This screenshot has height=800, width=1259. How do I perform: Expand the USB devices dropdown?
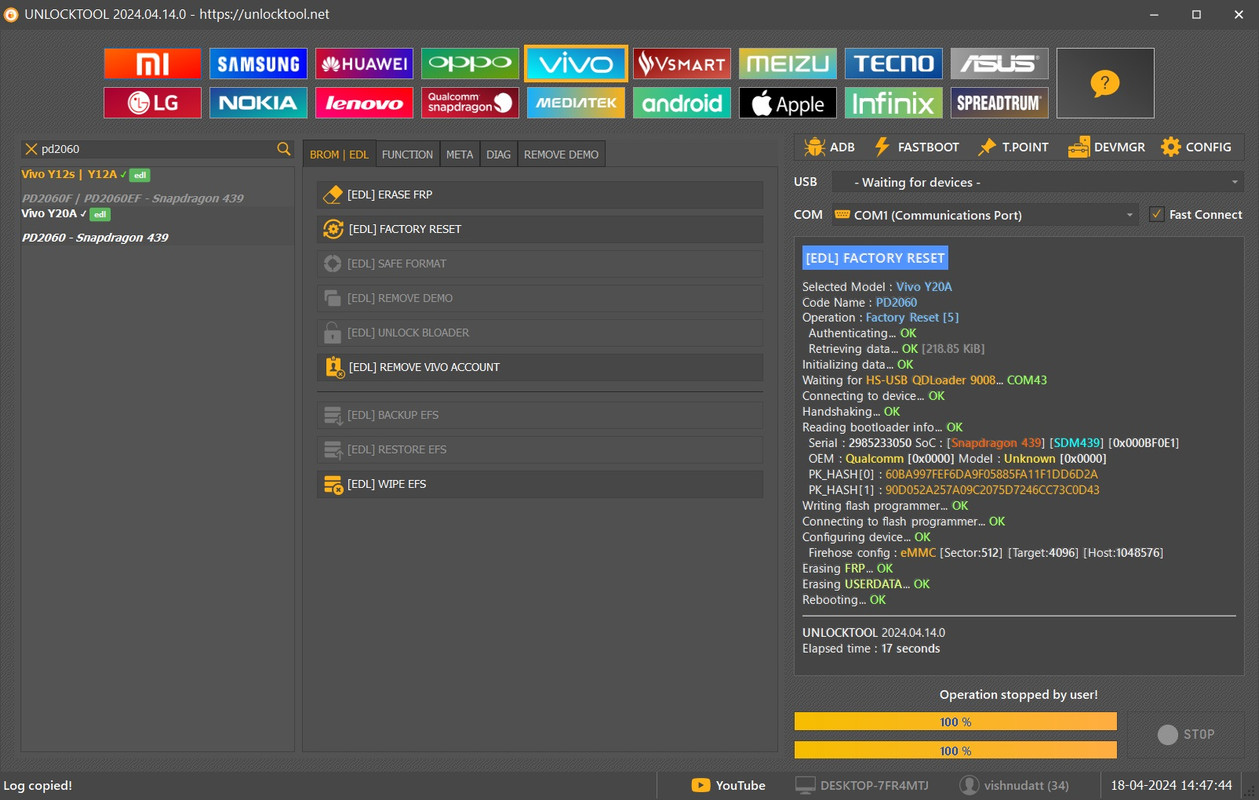coord(1036,182)
